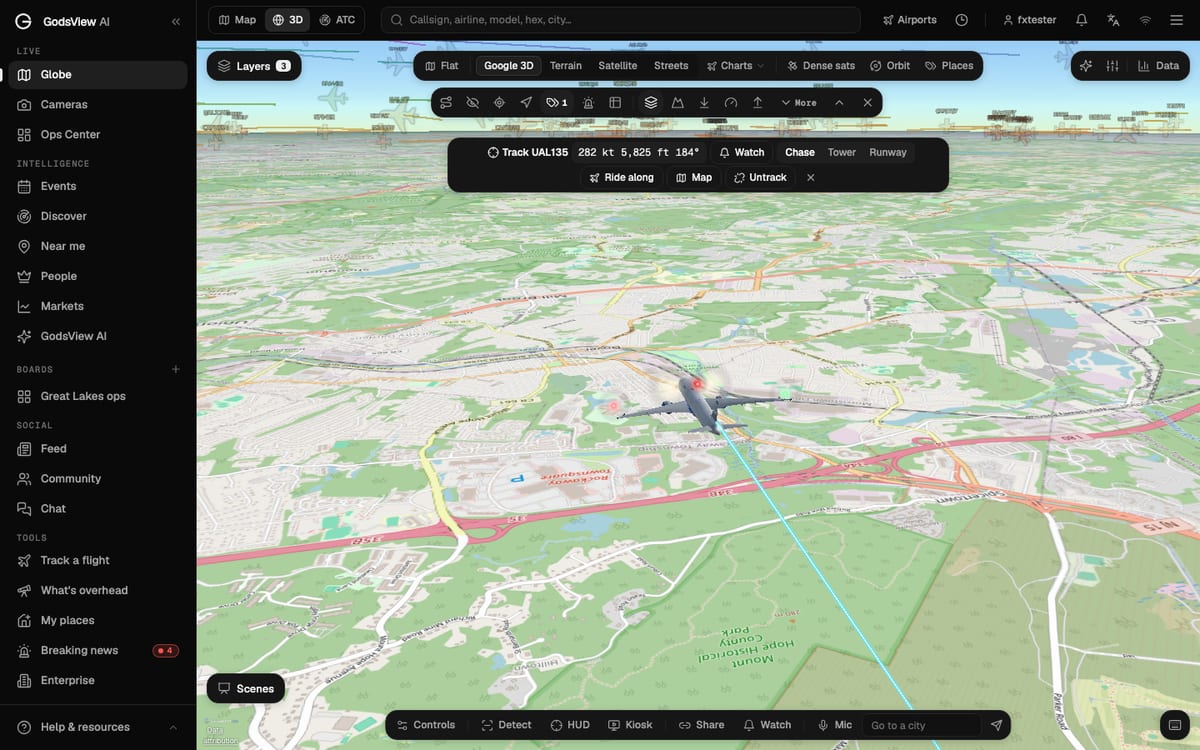Click the crossed-out eye hide icon
Screen dimensions: 1200x750
click(x=473, y=102)
